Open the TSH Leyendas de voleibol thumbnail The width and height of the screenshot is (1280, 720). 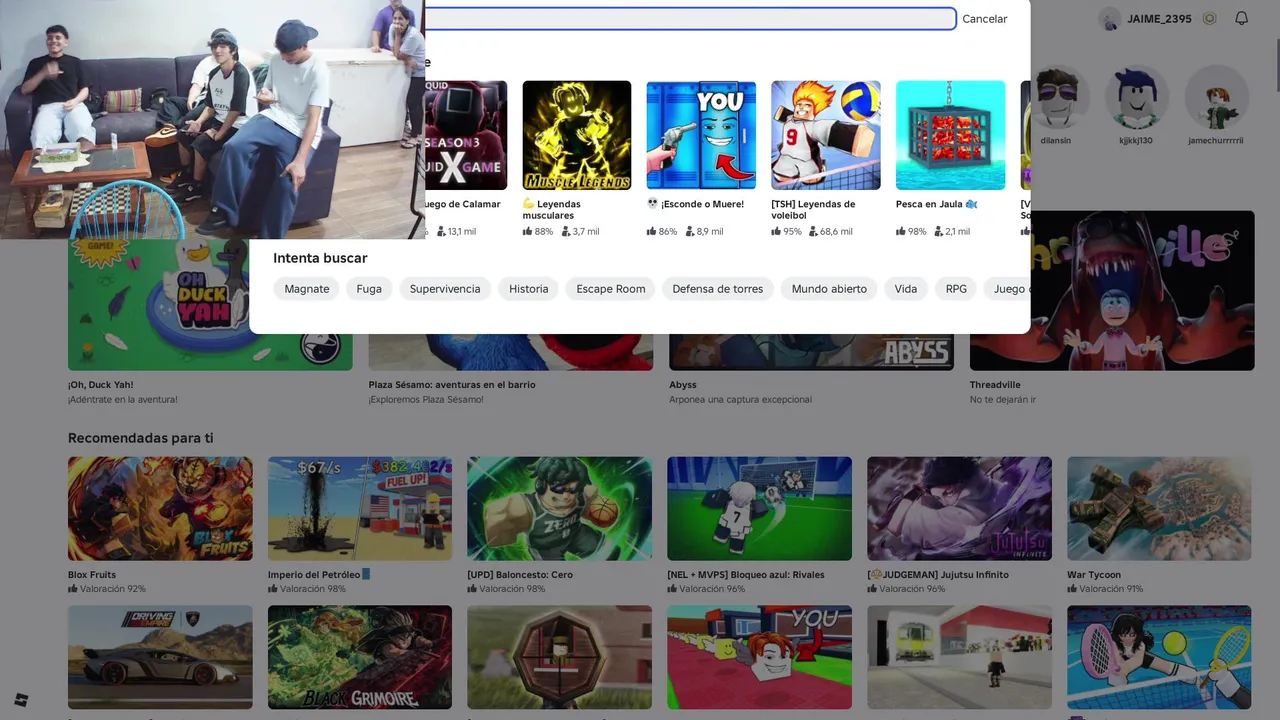pyautogui.click(x=826, y=135)
